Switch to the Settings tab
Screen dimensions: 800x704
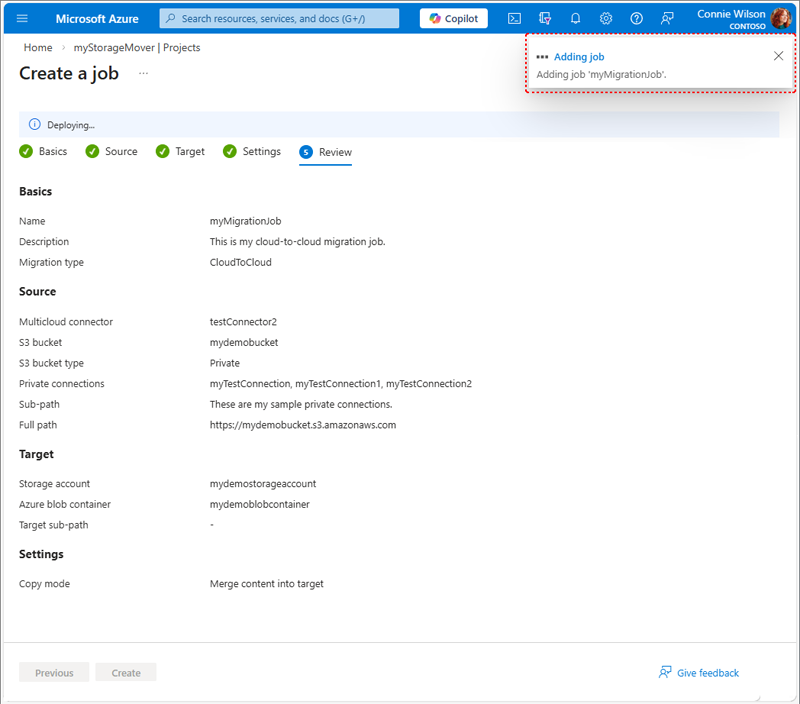point(252,152)
